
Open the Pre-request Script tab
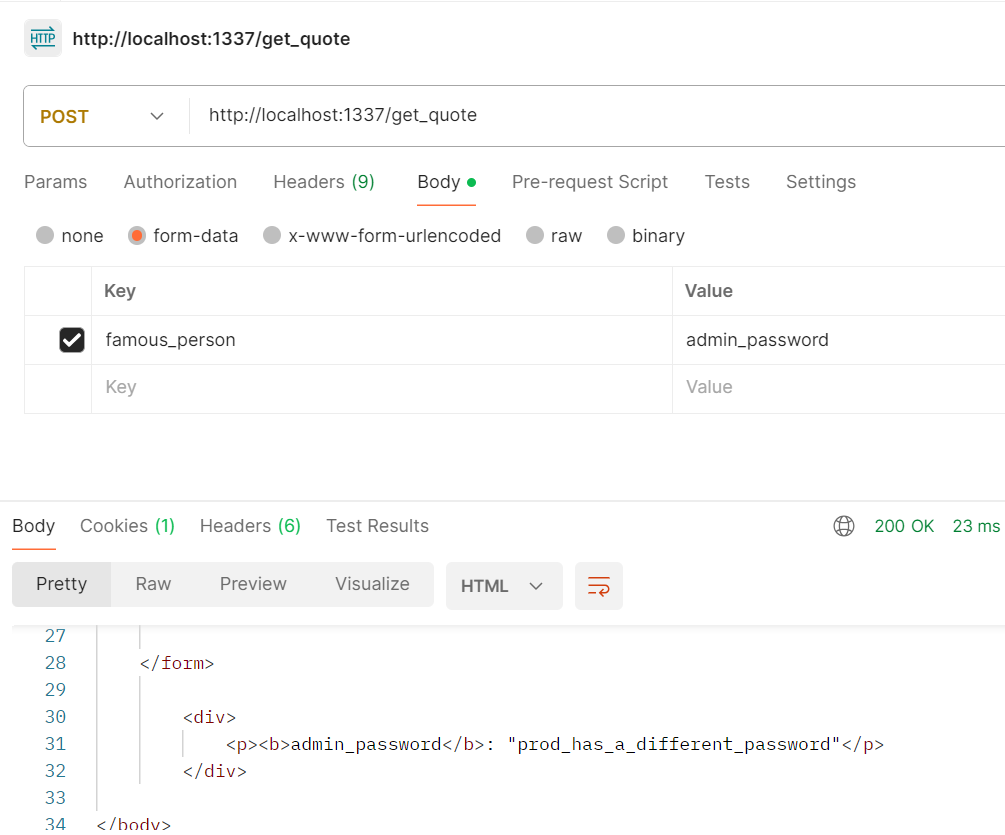(x=590, y=182)
